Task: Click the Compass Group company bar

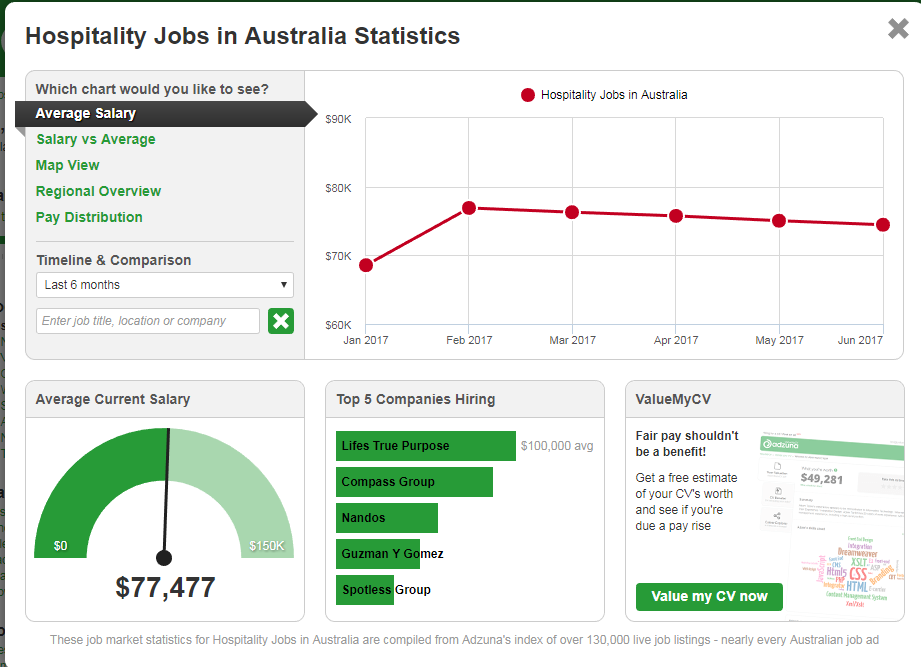Action: pyautogui.click(x=414, y=482)
